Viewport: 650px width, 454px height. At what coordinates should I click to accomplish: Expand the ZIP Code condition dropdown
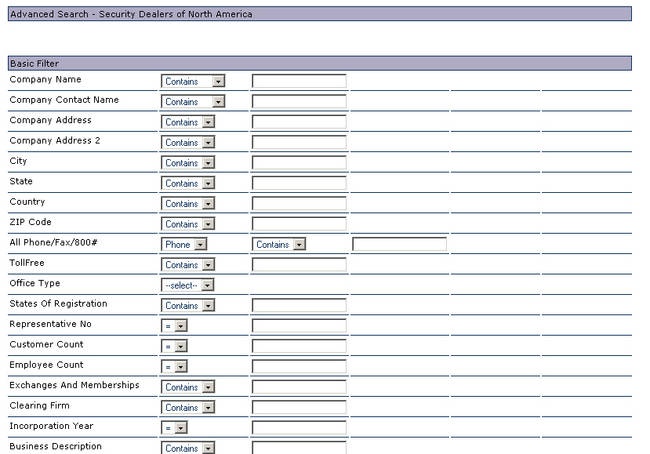tap(188, 224)
